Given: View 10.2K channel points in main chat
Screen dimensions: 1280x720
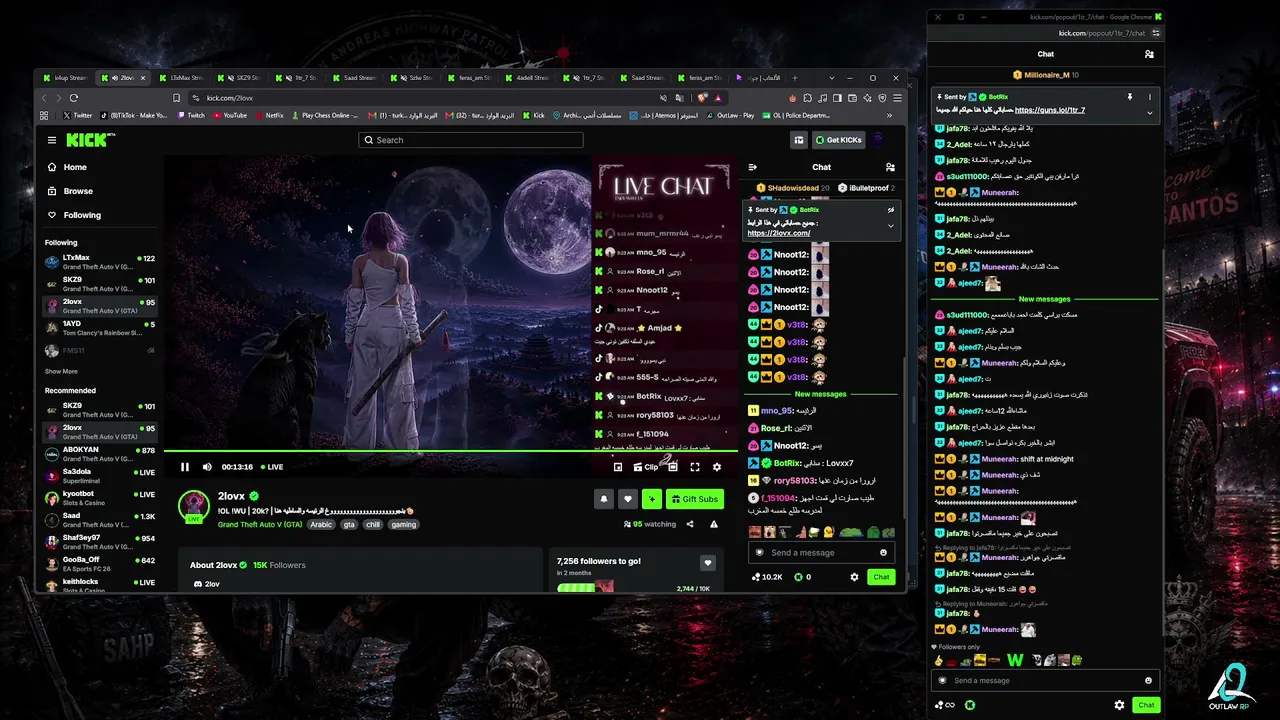Looking at the screenshot, I should [767, 577].
